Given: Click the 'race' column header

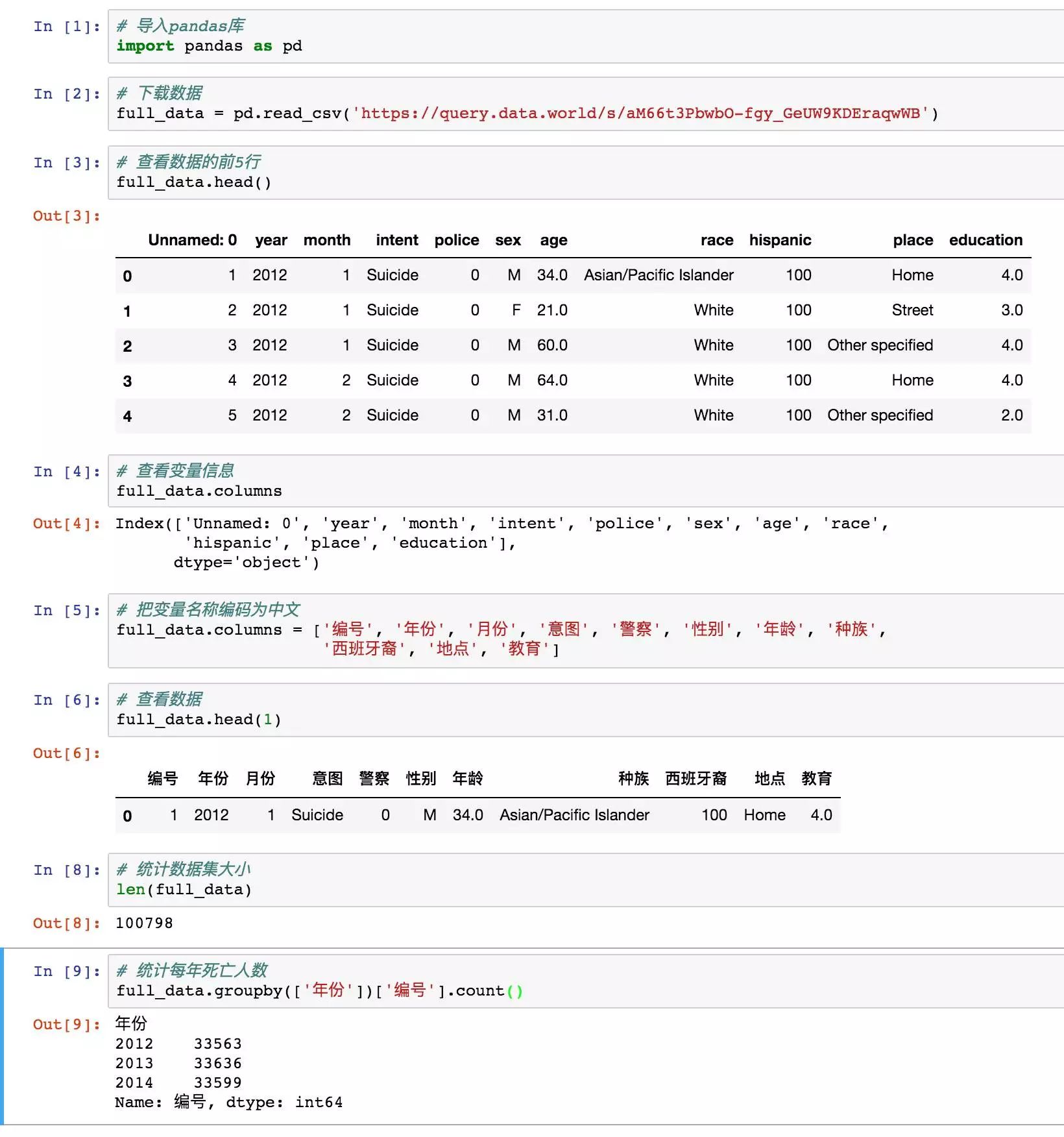Looking at the screenshot, I should [717, 240].
